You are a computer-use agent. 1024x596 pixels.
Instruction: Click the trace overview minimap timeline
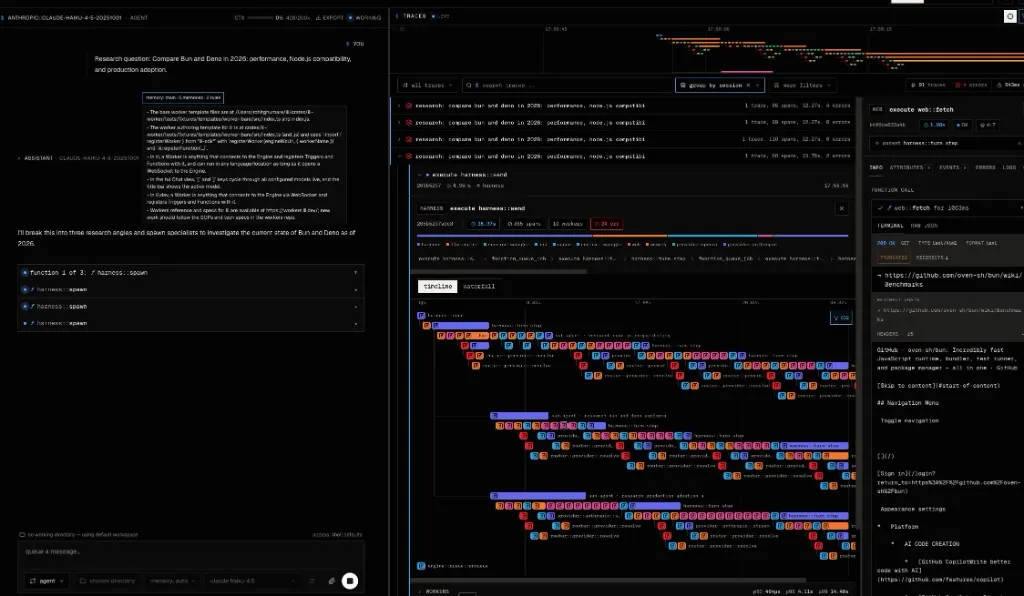click(709, 50)
